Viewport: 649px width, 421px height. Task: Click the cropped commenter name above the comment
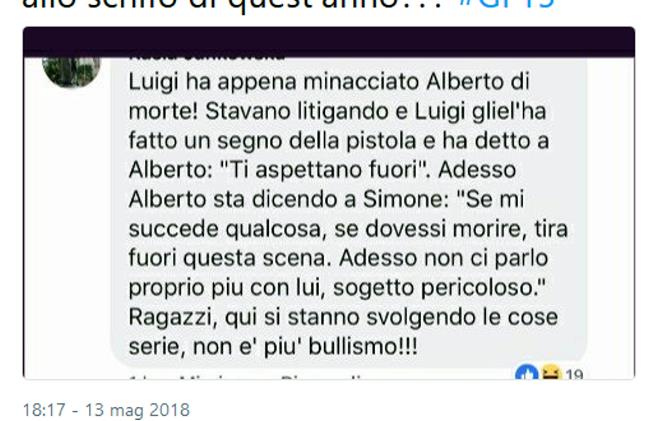pyautogui.click(x=207, y=58)
